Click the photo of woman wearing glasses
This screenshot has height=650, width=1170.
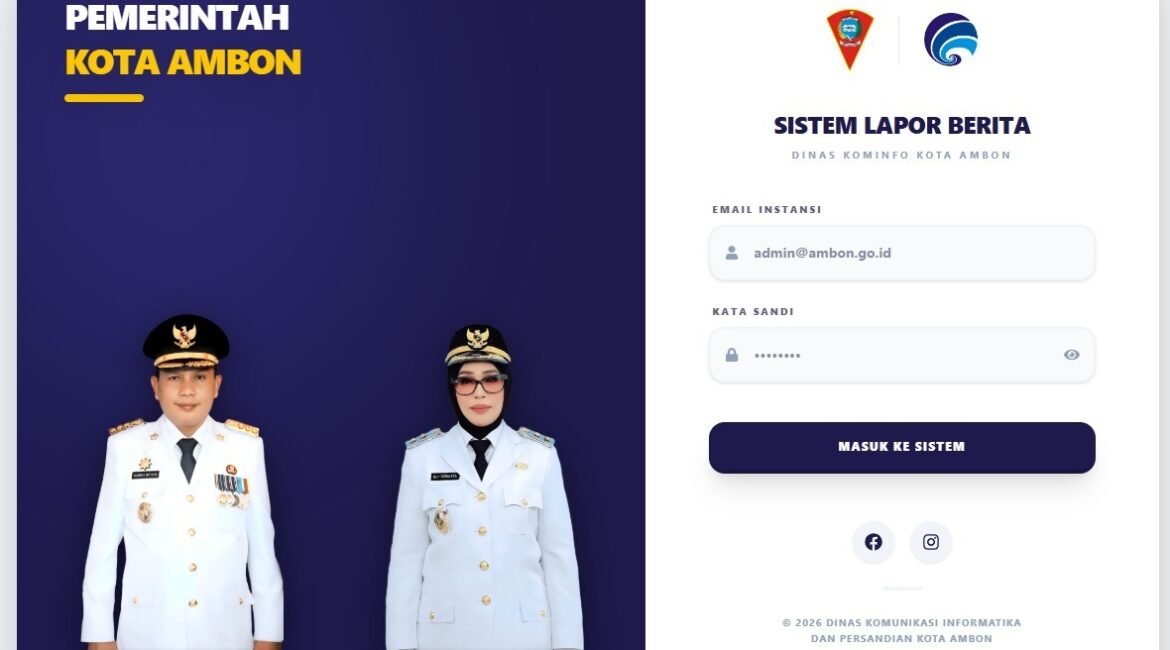(x=484, y=489)
